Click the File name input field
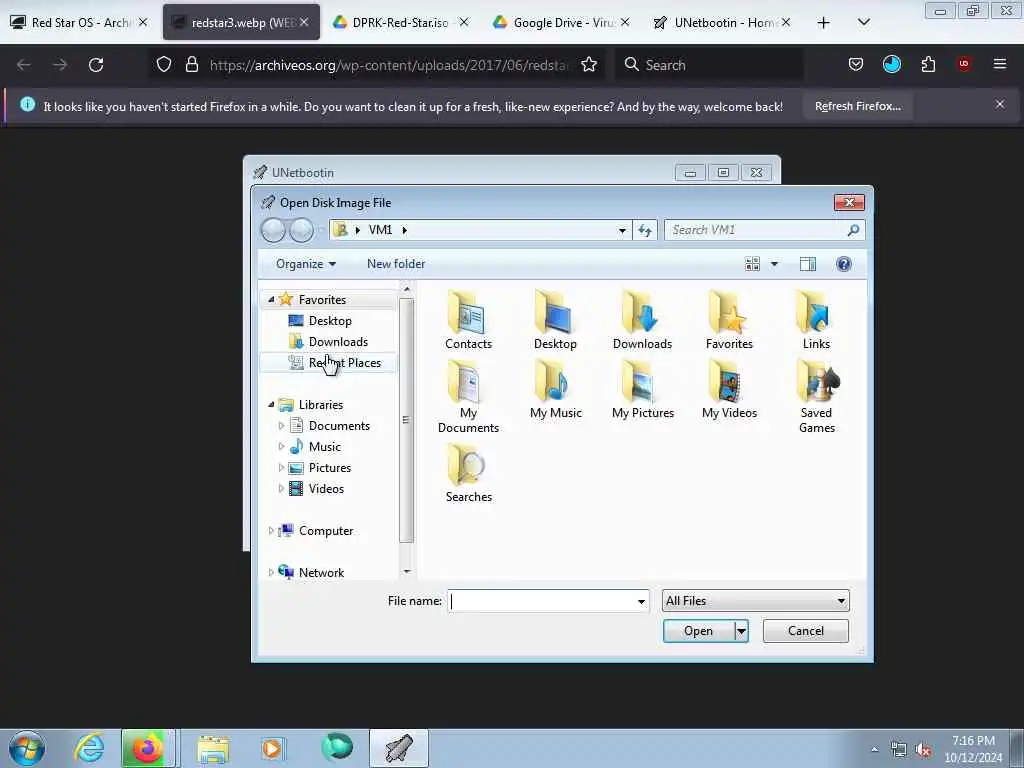Screen dimensions: 1024x768 pyautogui.click(x=541, y=601)
